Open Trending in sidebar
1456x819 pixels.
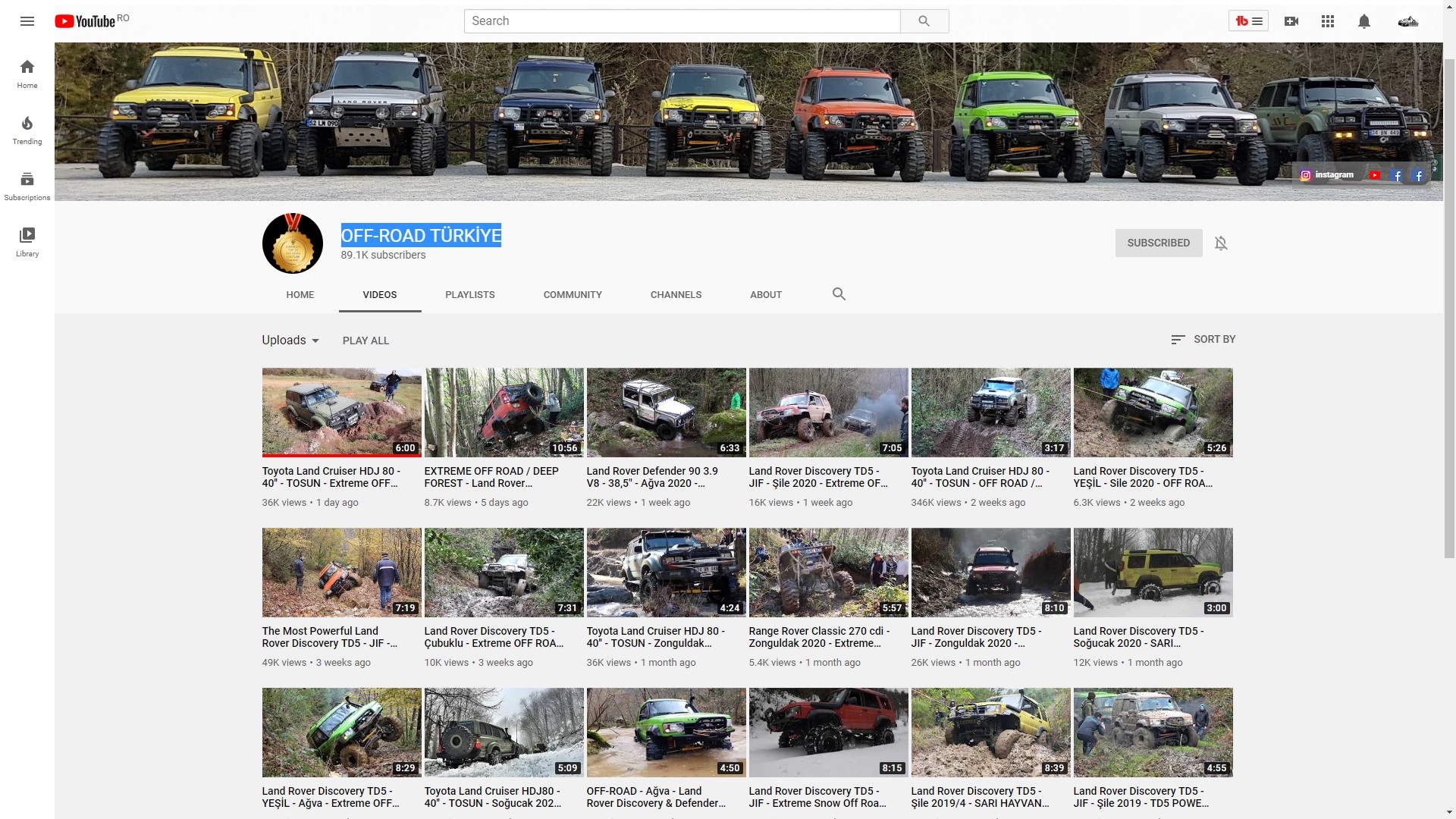tap(27, 130)
